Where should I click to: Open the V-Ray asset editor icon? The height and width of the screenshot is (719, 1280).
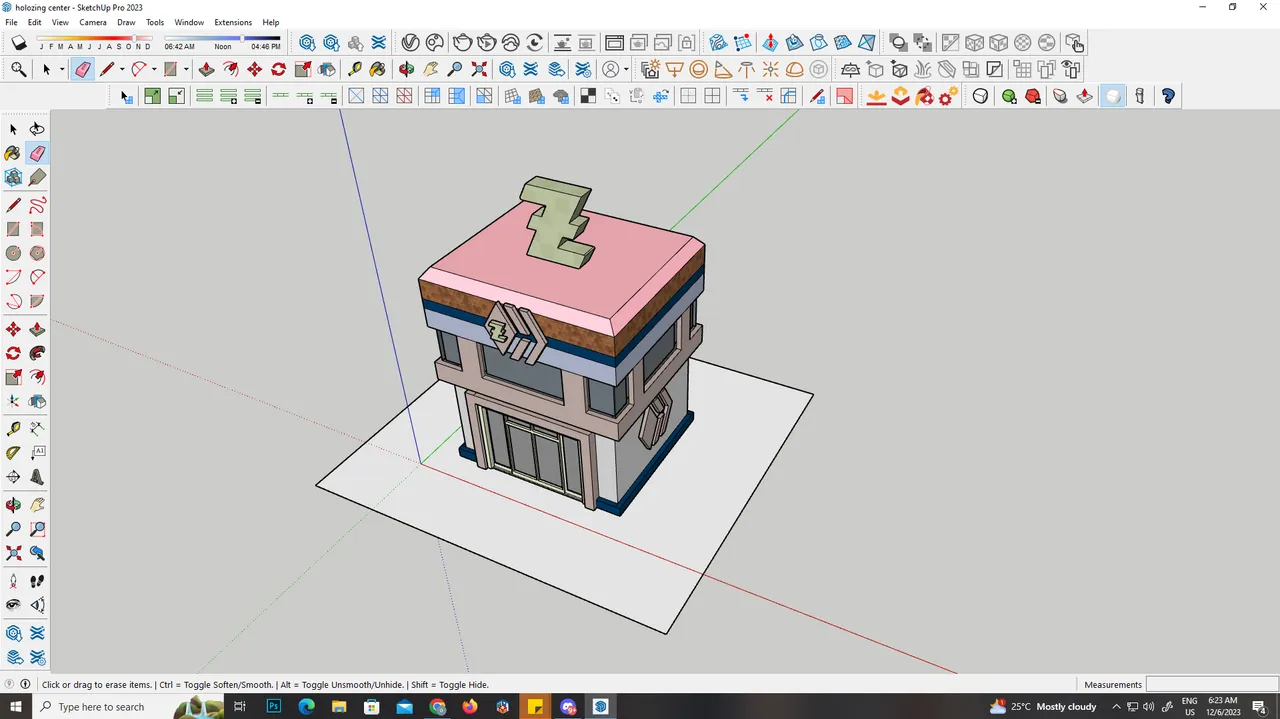tap(410, 43)
